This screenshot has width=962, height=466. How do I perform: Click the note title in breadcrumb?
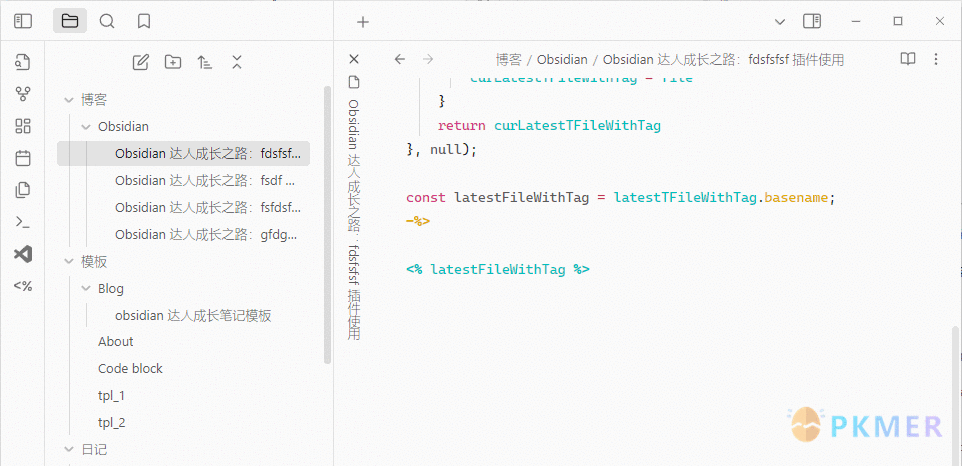(723, 59)
